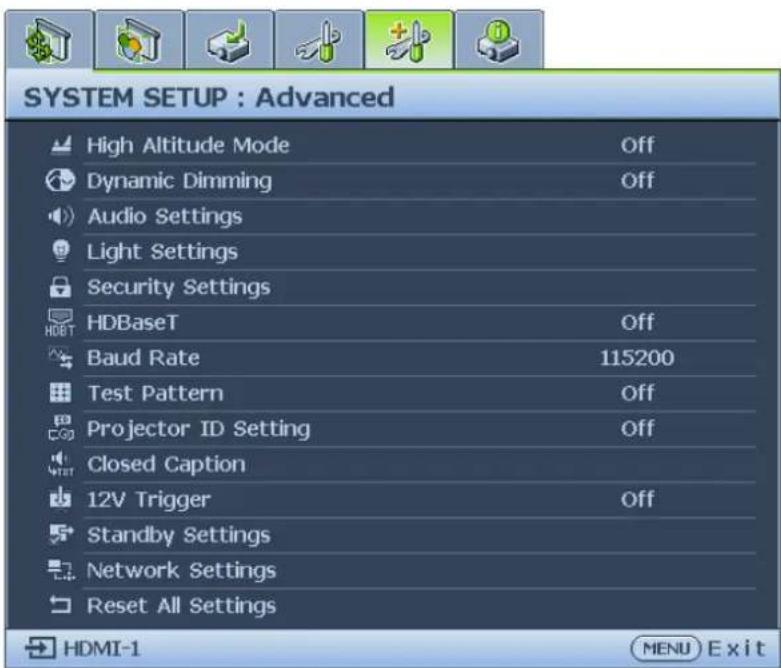The width and height of the screenshot is (781, 668).
Task: Click the Standby Settings icon
Action: [x=61, y=534]
